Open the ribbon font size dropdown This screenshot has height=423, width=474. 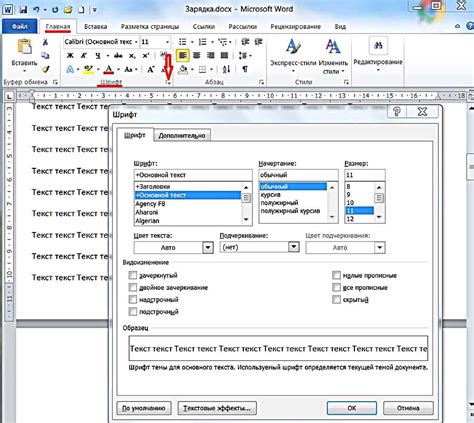[167, 42]
